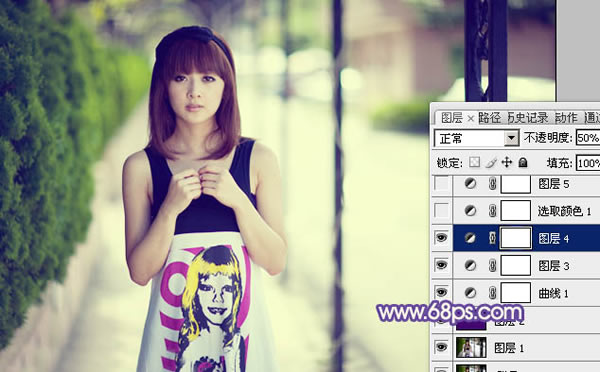Click the chain link icon on 曲线 1
Viewport: 600px width, 372px height.
point(492,293)
